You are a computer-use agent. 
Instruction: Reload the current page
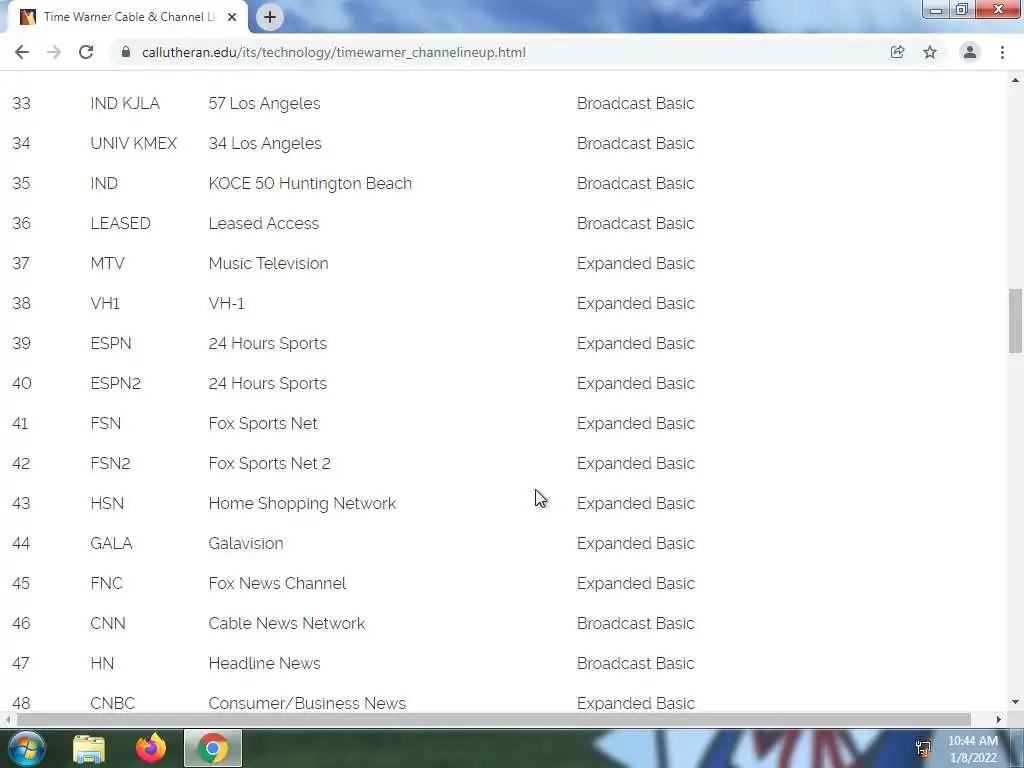click(x=86, y=52)
